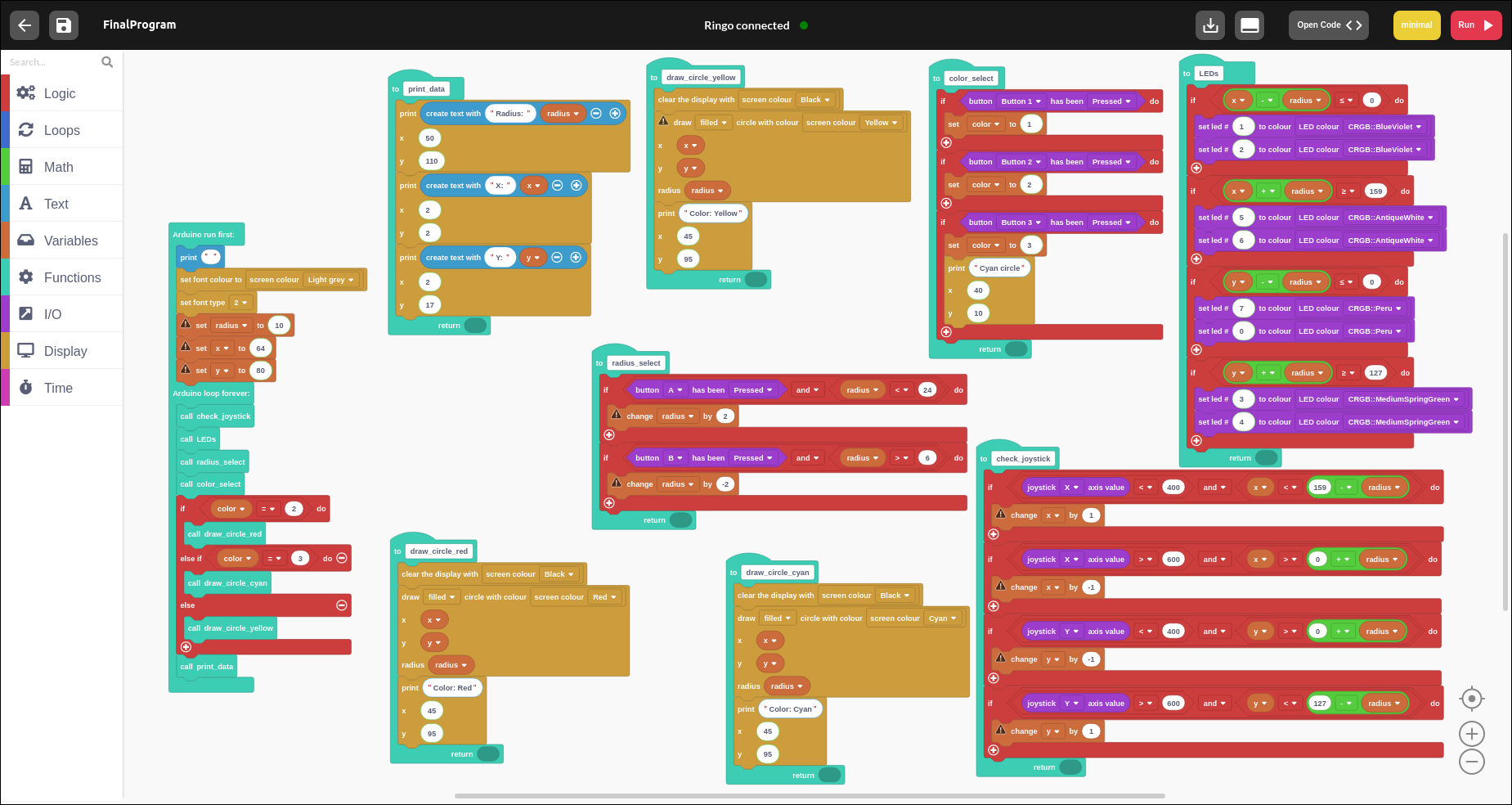
Task: Open Cyan colour dropdown in draw_circle_cyan
Action: click(943, 618)
